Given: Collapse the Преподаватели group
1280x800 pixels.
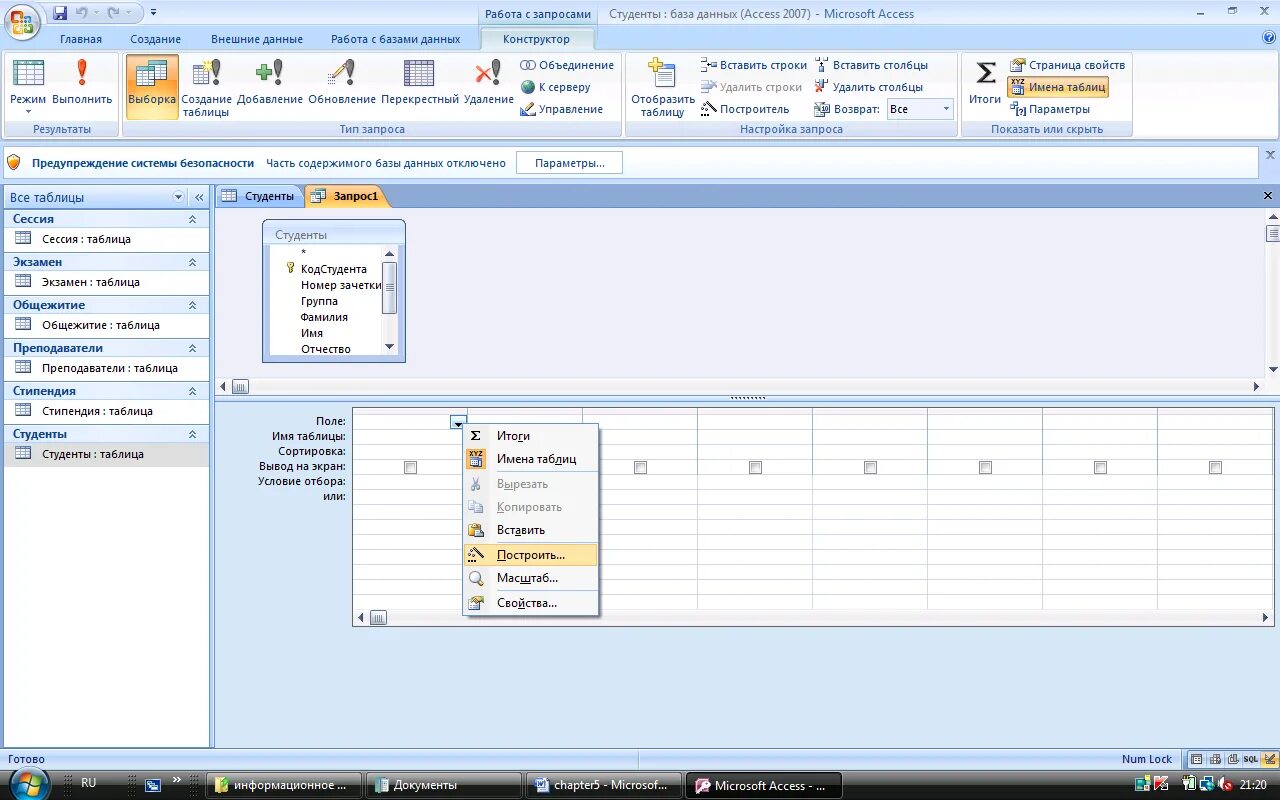Looking at the screenshot, I should click(x=192, y=348).
